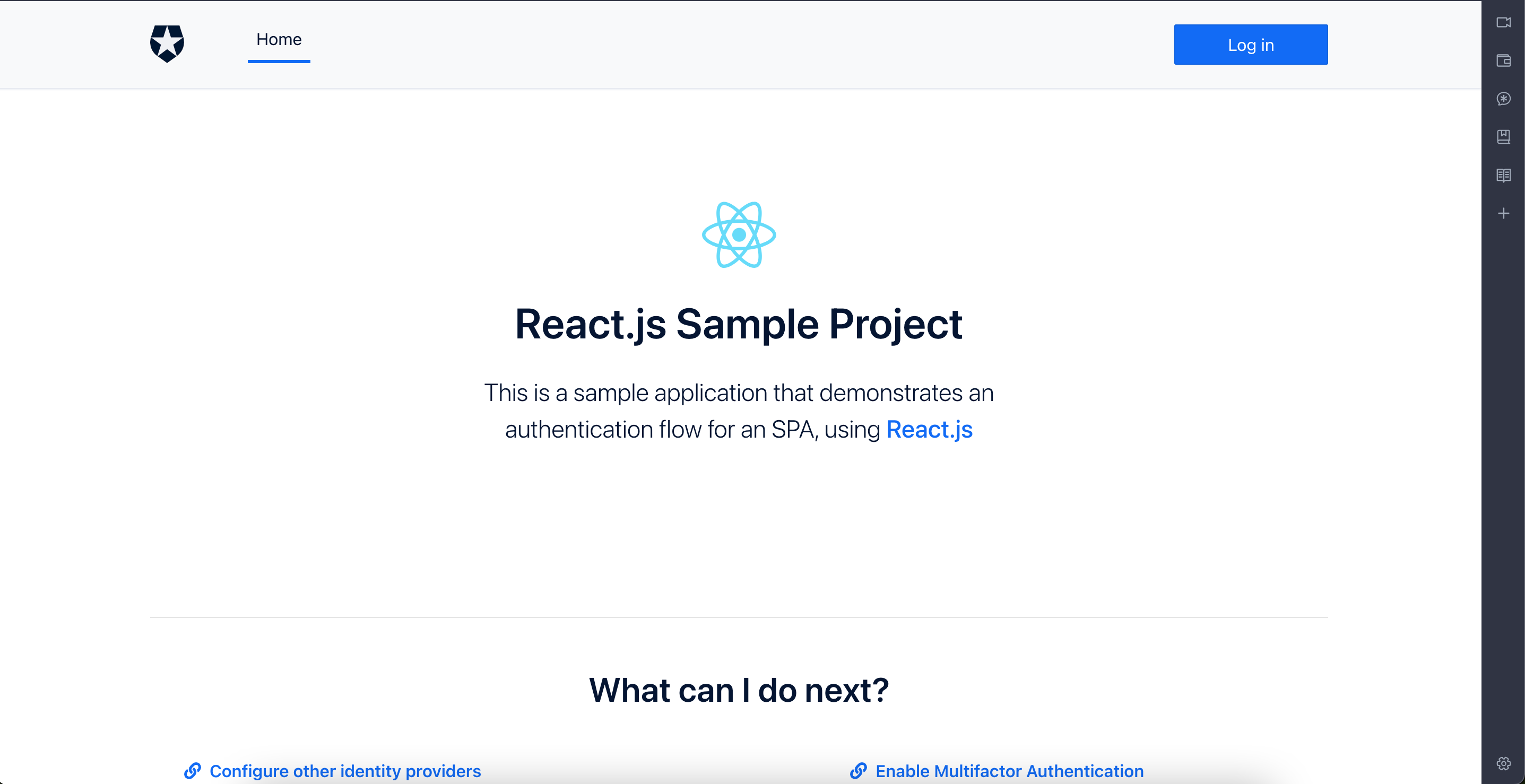This screenshot has width=1525, height=784.
Task: Open the asterisk chat bubble sidebar panel
Action: (1503, 99)
